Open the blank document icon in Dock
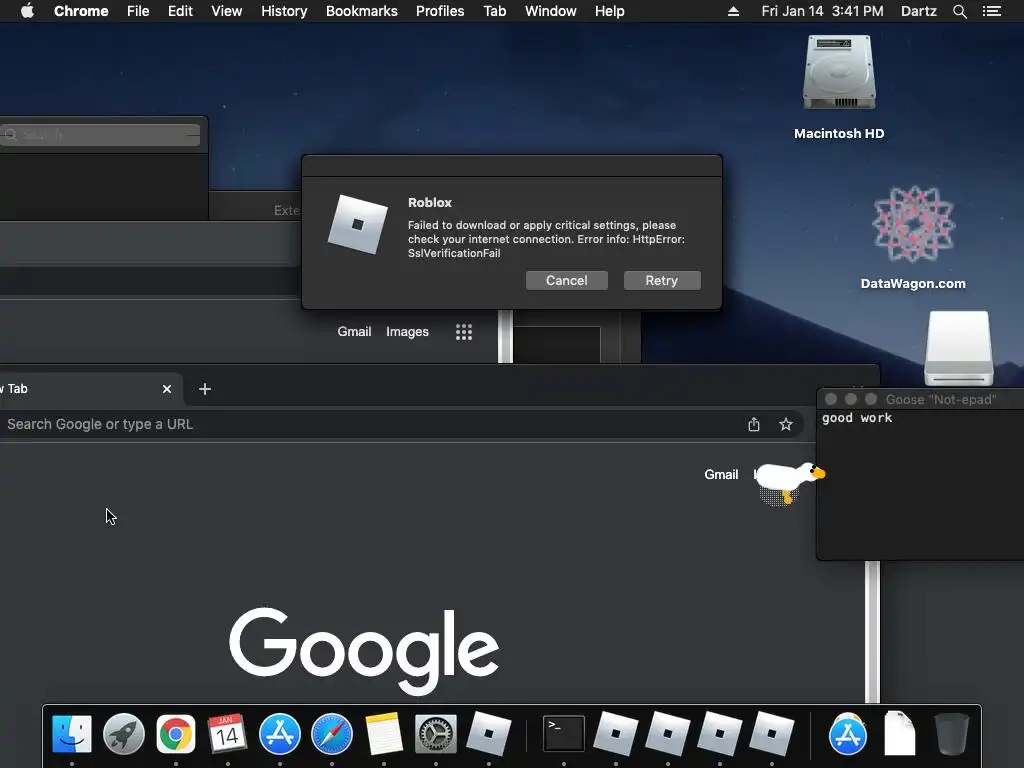This screenshot has width=1024, height=768. (899, 734)
